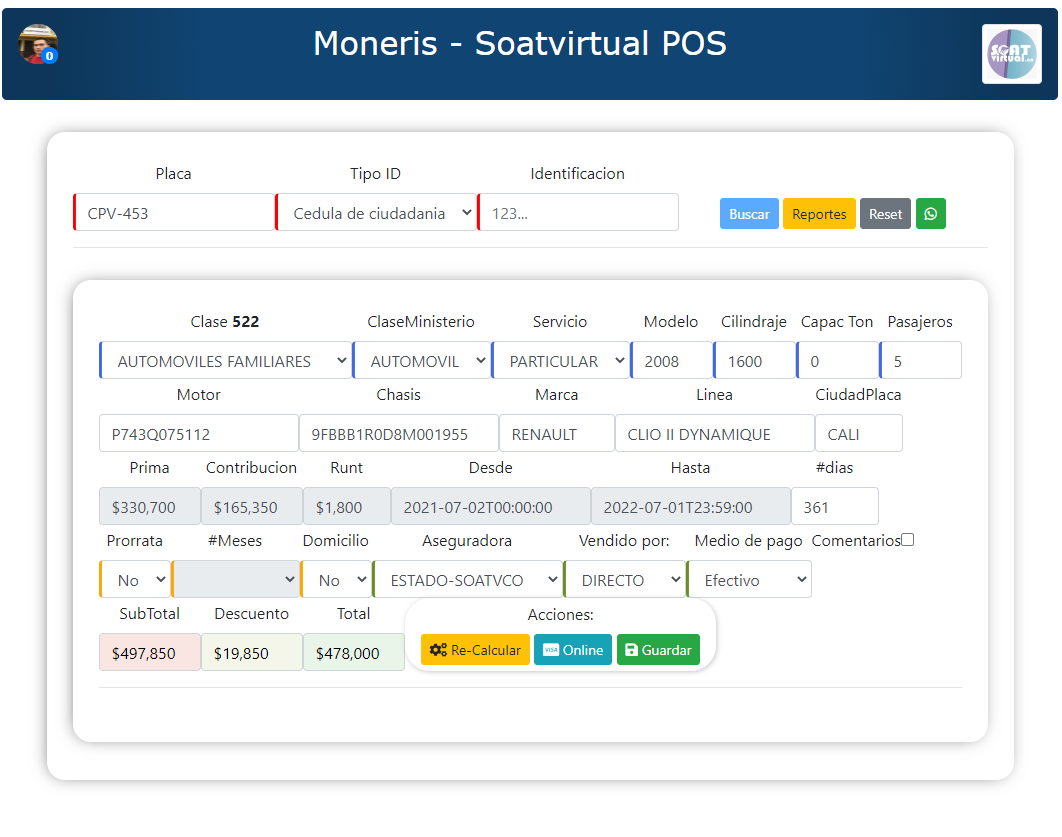Click the Contribucion field $165,350
Viewport: 1062px width, 837px height.
[x=251, y=507]
